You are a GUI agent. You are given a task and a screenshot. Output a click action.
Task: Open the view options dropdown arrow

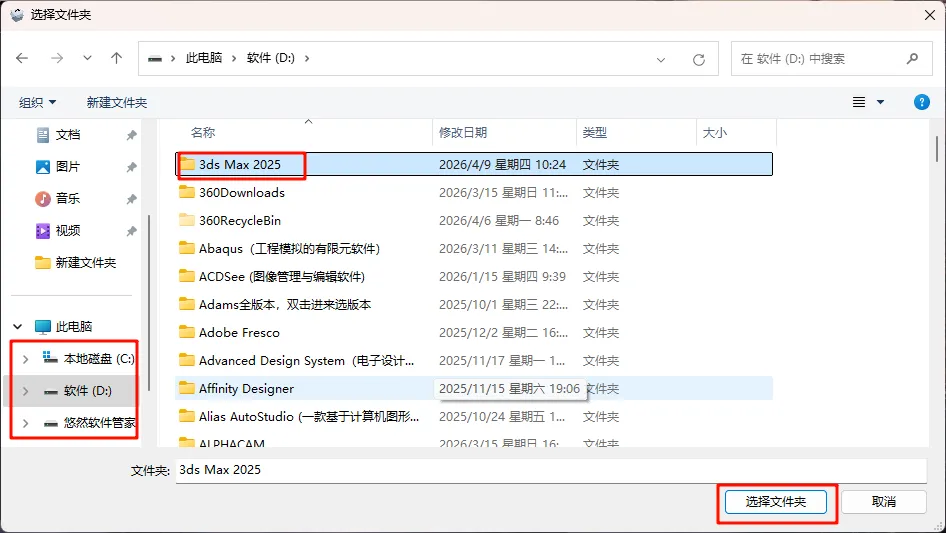(880, 102)
